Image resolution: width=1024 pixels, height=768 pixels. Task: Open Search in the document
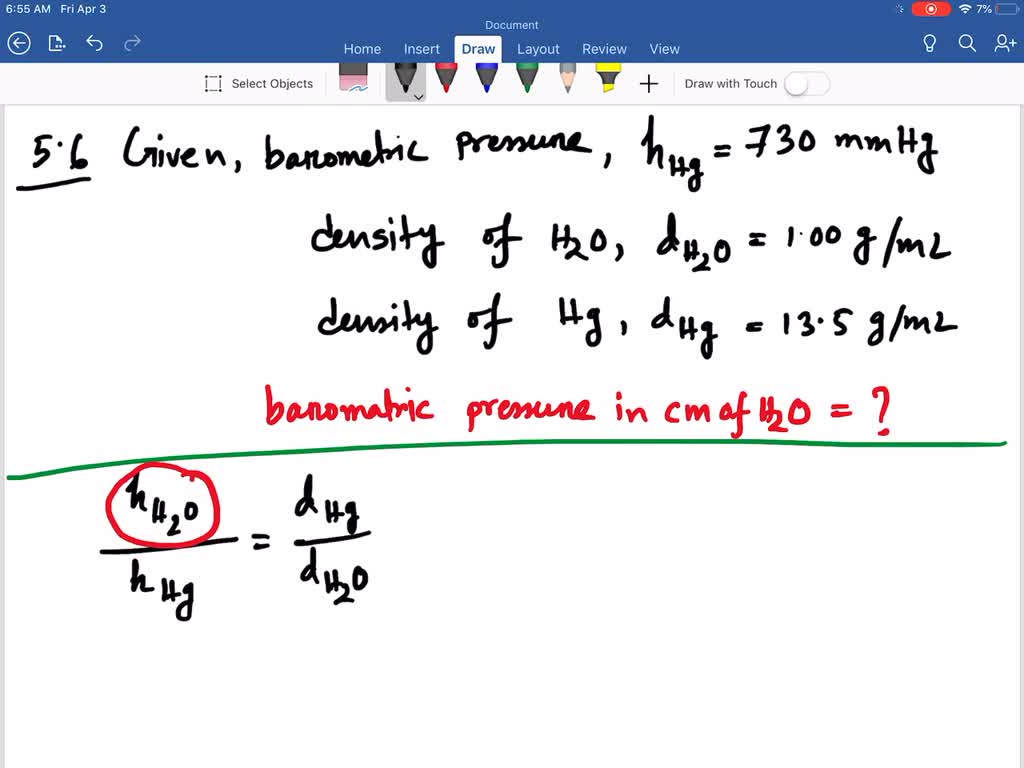966,43
